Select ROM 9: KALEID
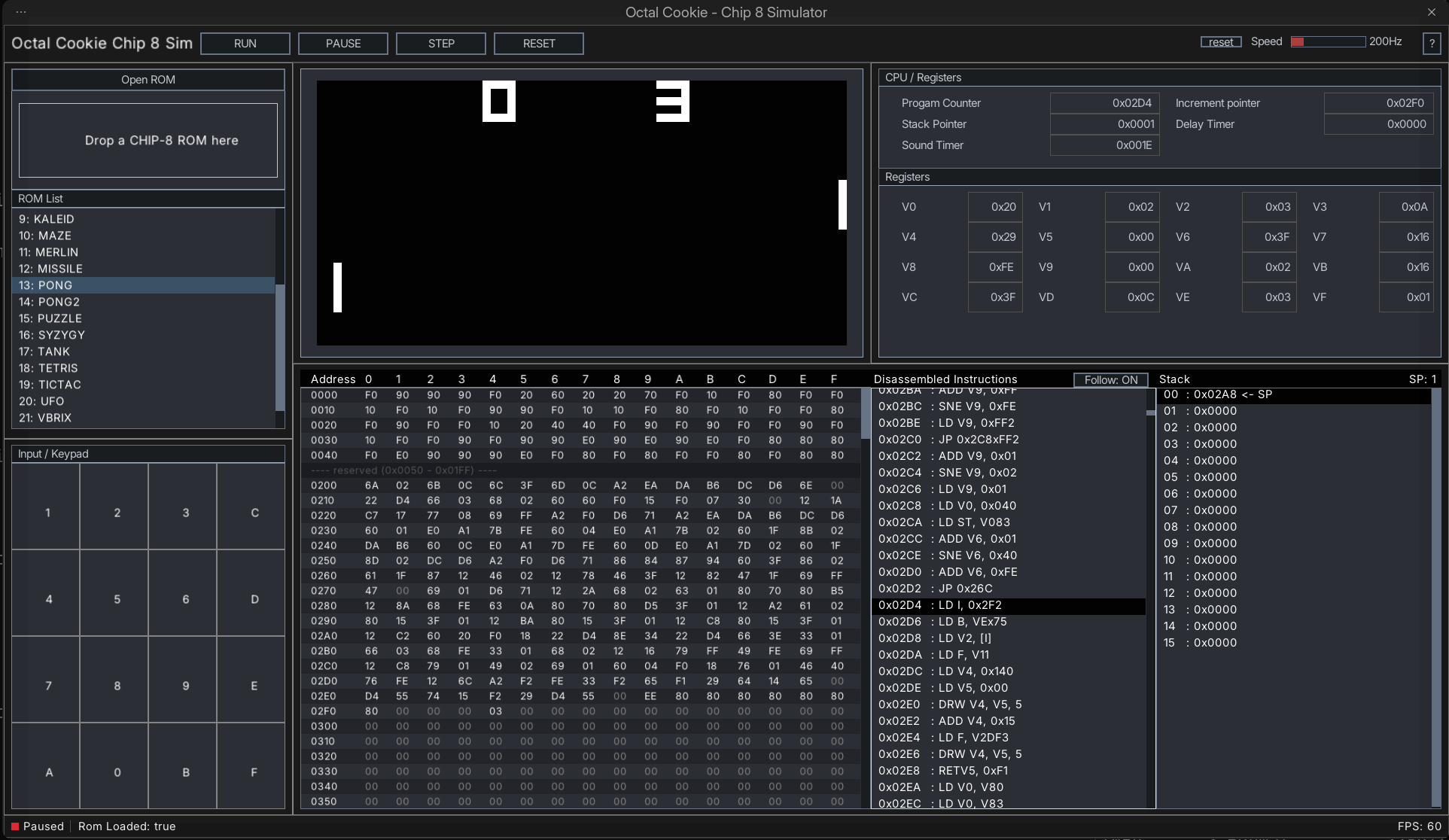1449x840 pixels. point(144,219)
